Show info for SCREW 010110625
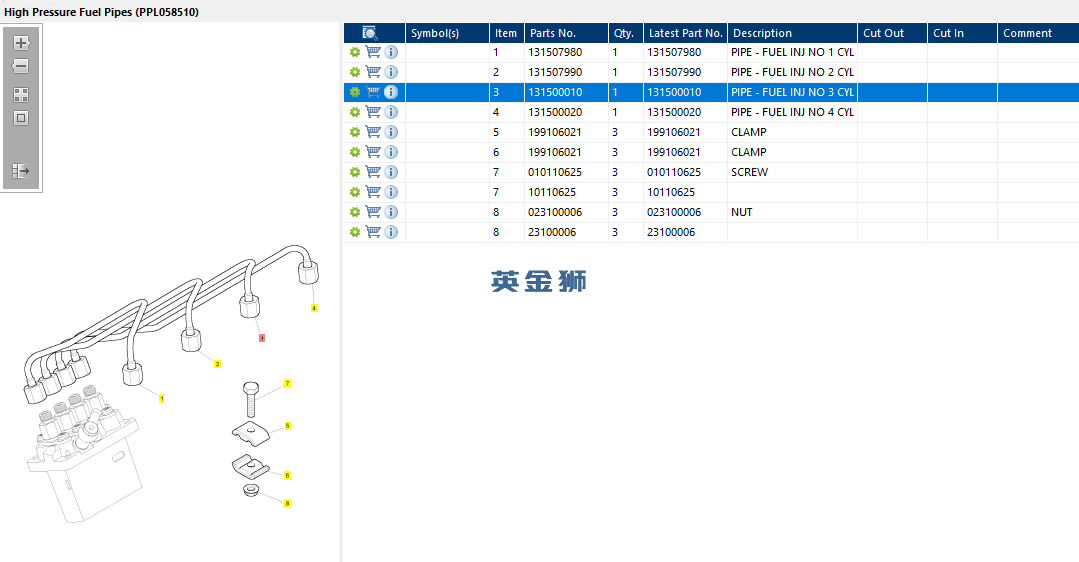The width and height of the screenshot is (1079, 562). pyautogui.click(x=391, y=172)
